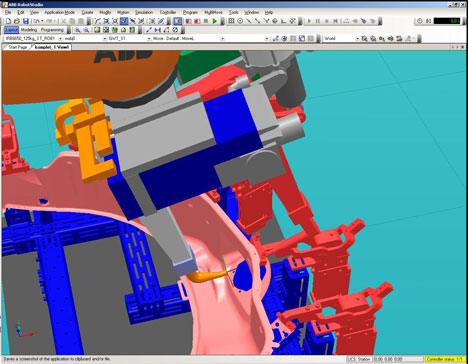Click the snap gravity globe icon
Viewport: 468px width, 364px height.
(275, 21)
